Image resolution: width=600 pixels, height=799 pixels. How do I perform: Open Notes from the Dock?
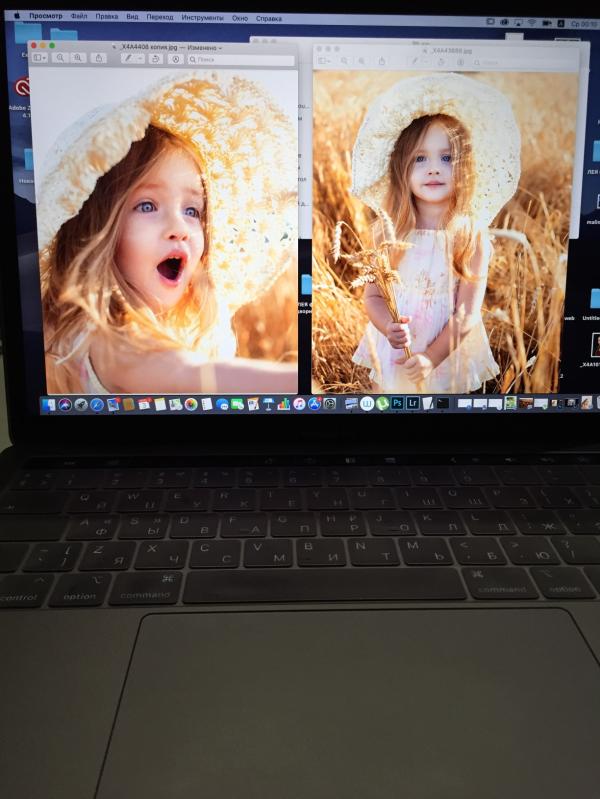160,405
